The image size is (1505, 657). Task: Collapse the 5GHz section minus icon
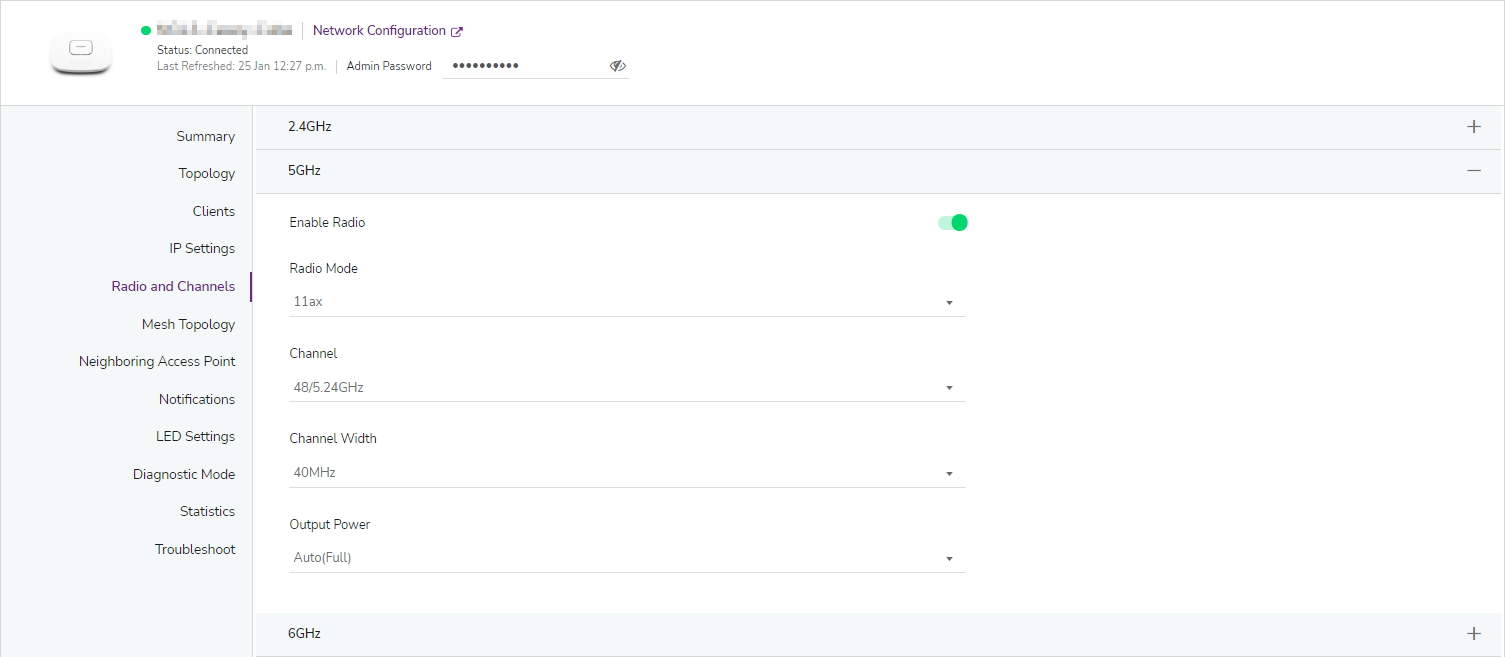(1473, 171)
